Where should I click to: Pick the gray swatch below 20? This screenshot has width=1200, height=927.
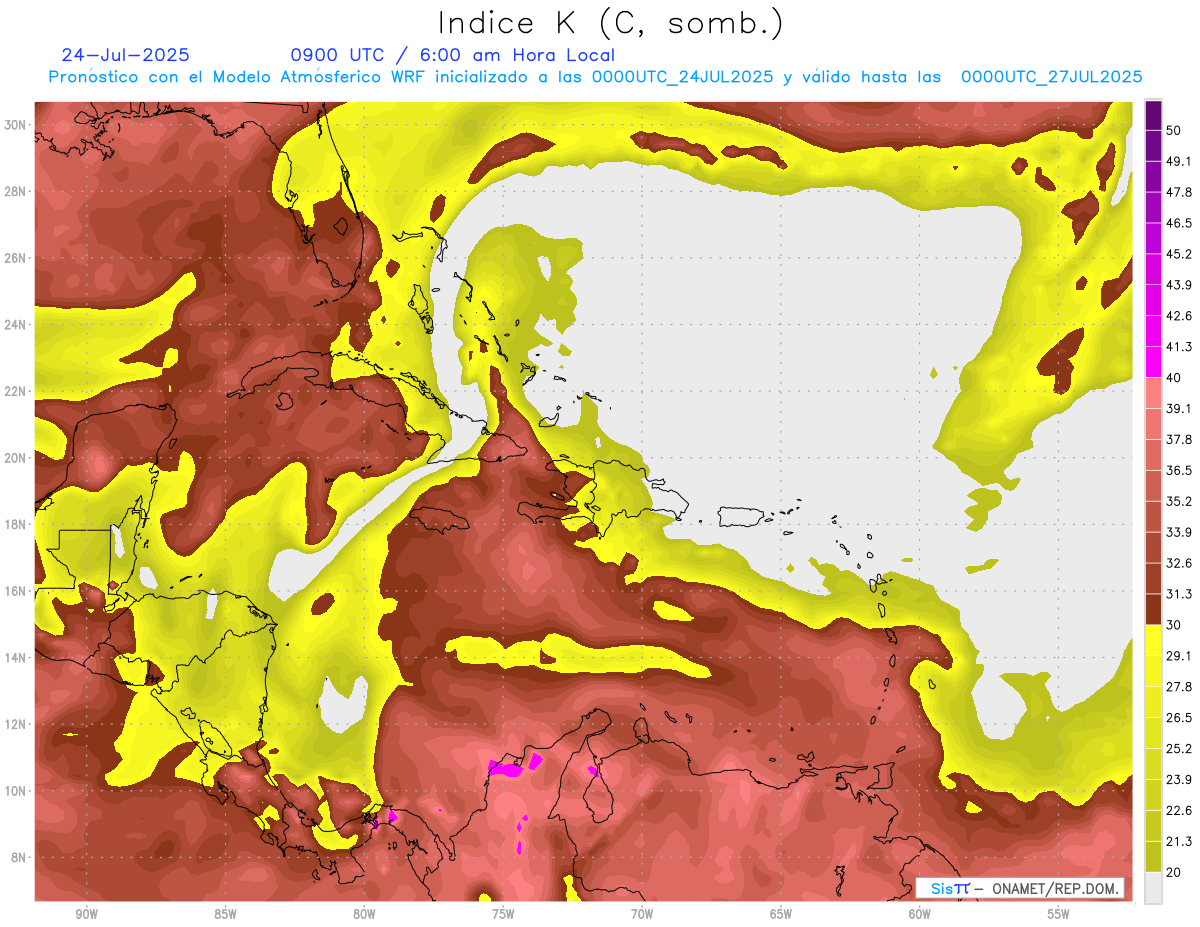point(1153,888)
